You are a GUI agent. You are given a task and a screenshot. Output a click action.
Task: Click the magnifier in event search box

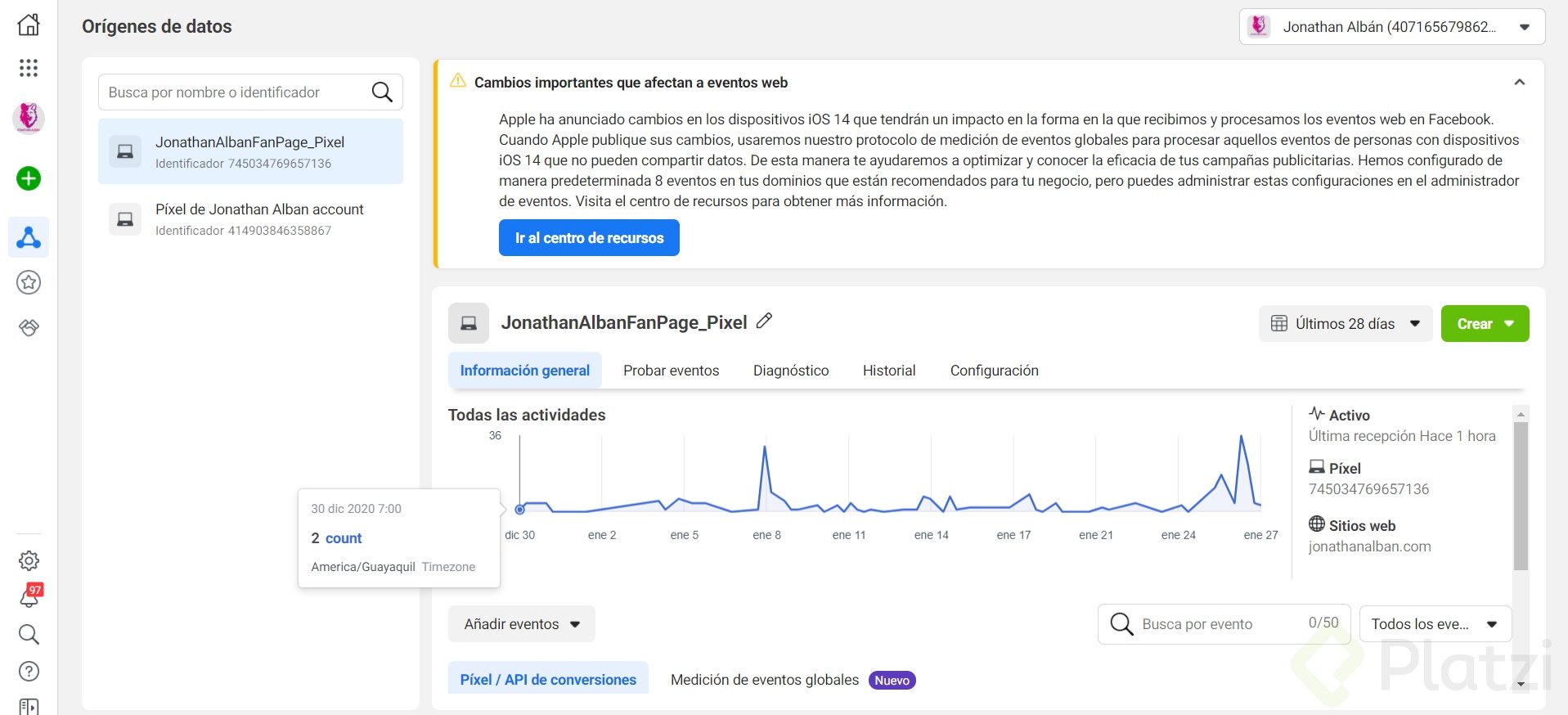1121,624
